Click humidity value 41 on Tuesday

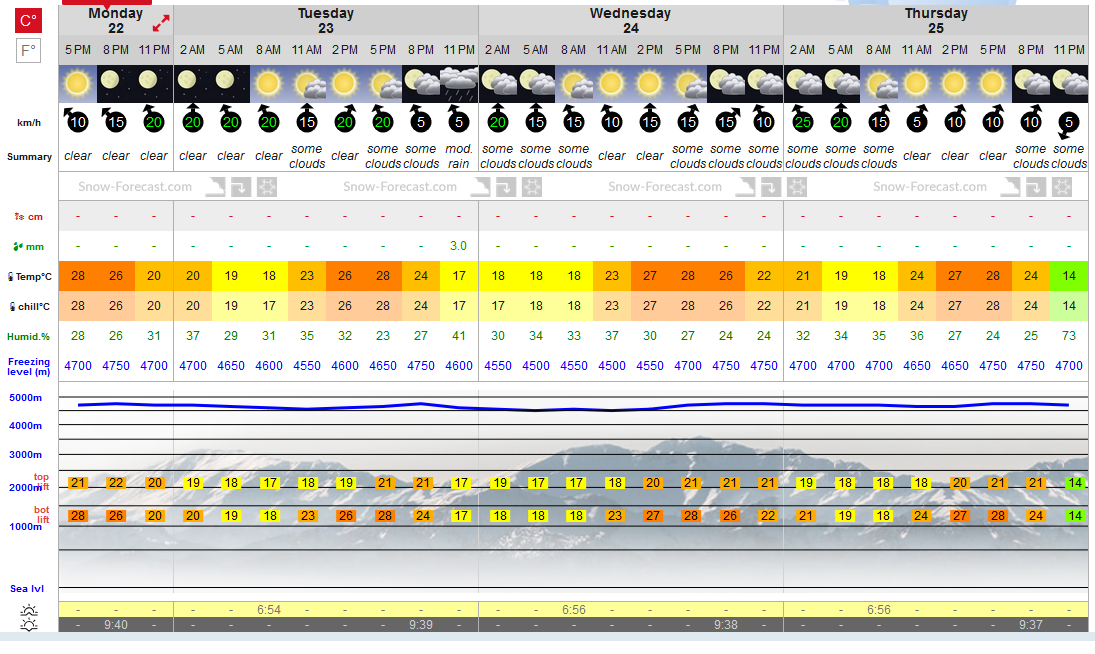tap(459, 336)
